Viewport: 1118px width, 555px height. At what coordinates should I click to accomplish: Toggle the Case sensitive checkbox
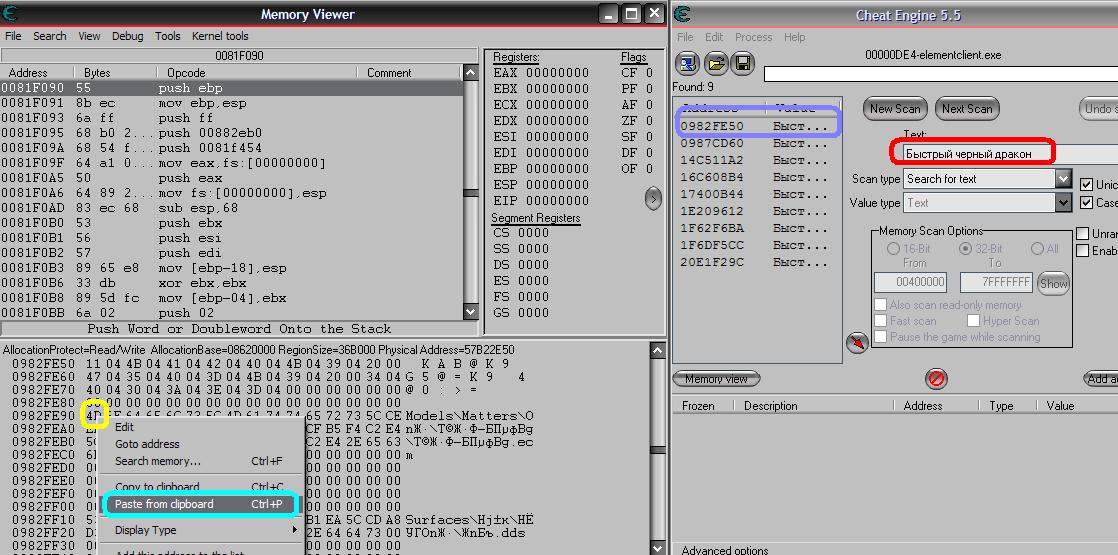pyautogui.click(x=1086, y=203)
